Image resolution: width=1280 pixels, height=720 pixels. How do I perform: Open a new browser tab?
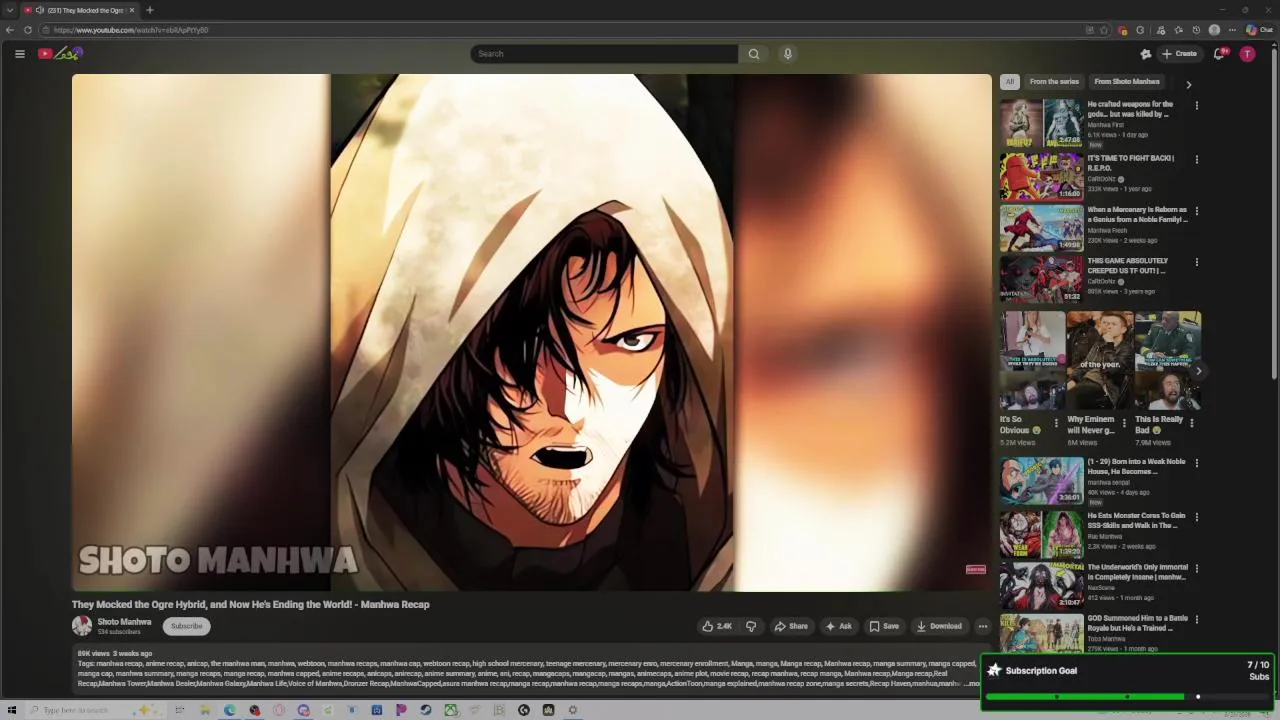(150, 10)
